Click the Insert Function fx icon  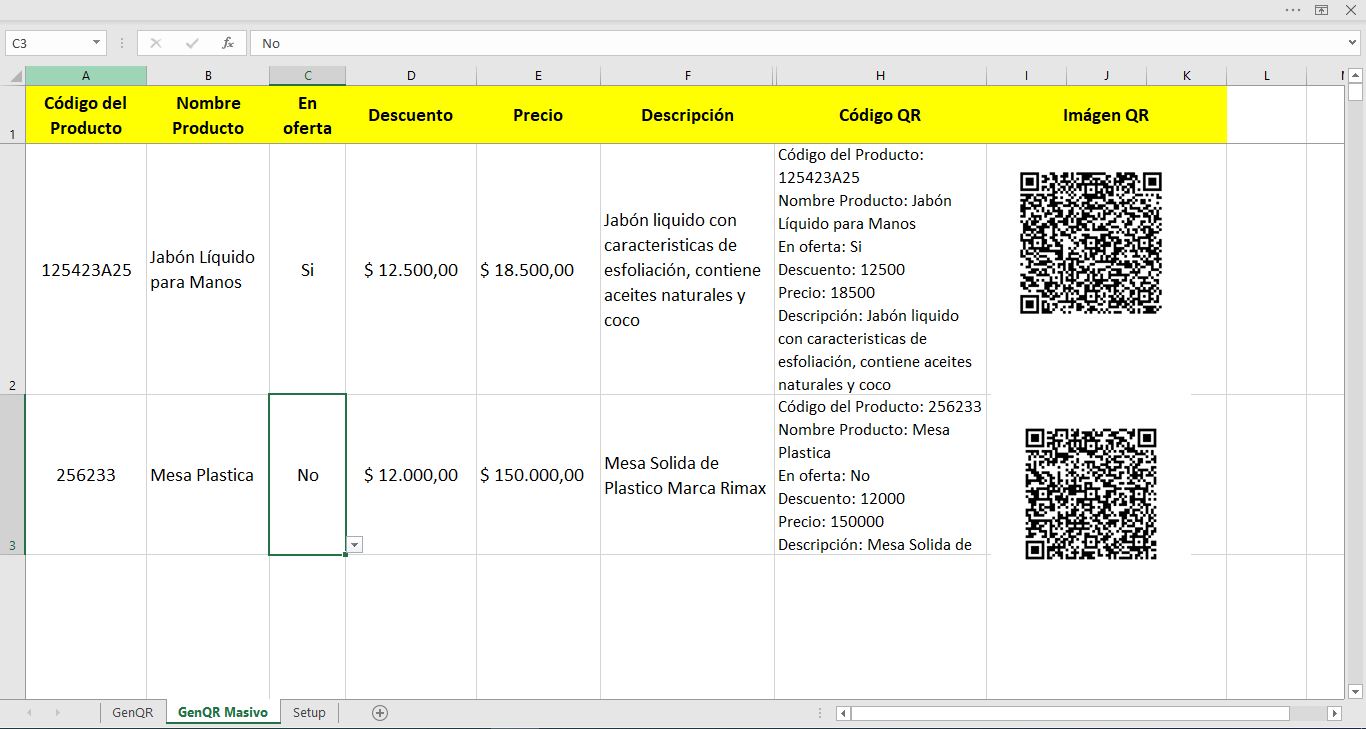228,43
